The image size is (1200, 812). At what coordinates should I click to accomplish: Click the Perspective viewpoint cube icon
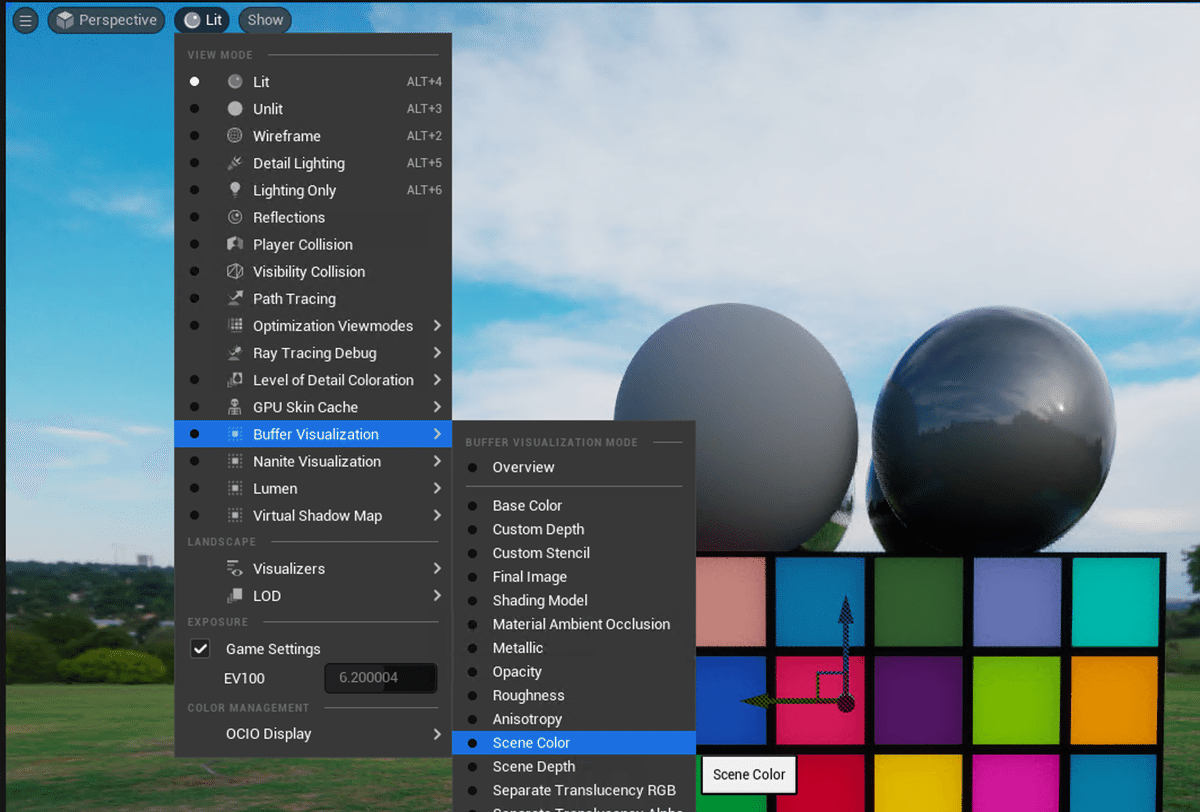[x=66, y=20]
